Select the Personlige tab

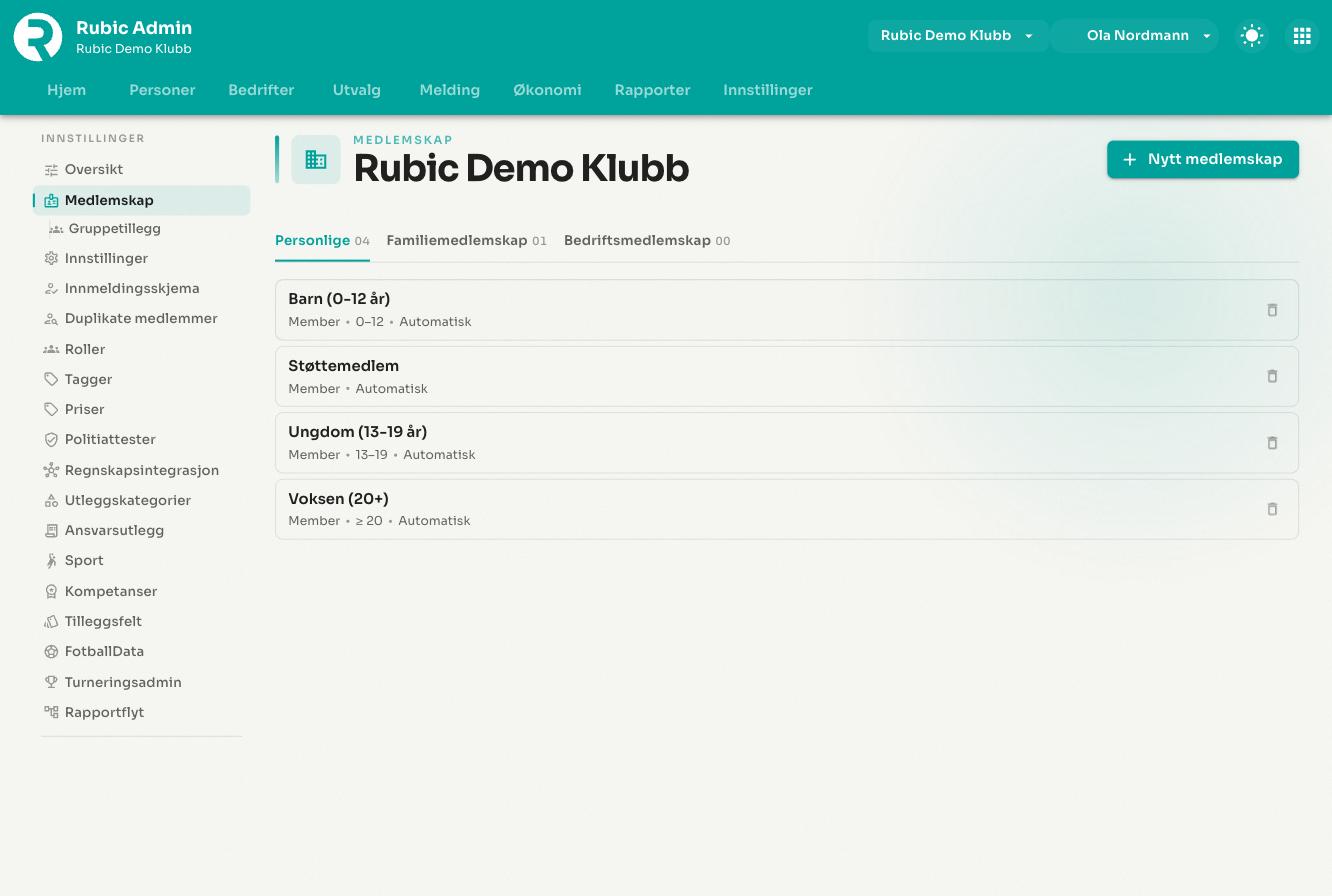(x=322, y=241)
